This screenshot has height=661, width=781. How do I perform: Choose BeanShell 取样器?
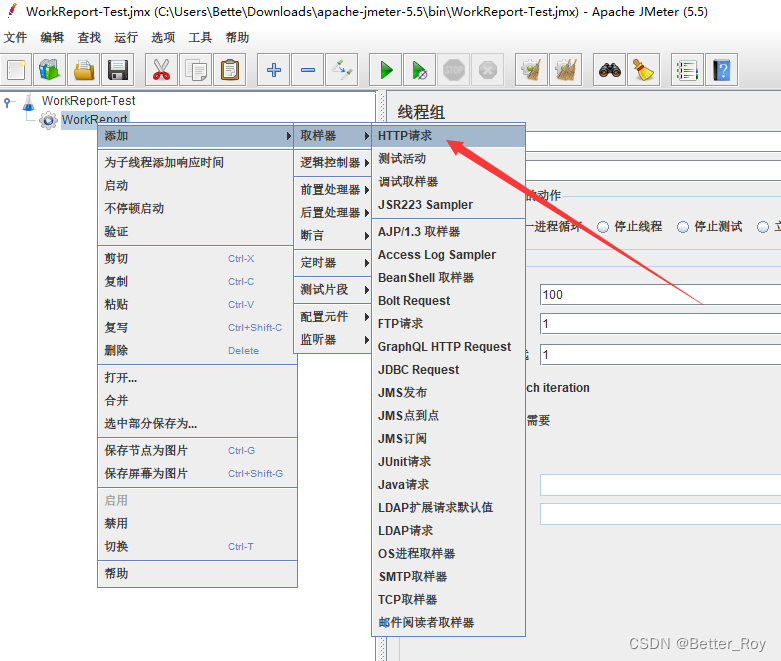click(448, 277)
